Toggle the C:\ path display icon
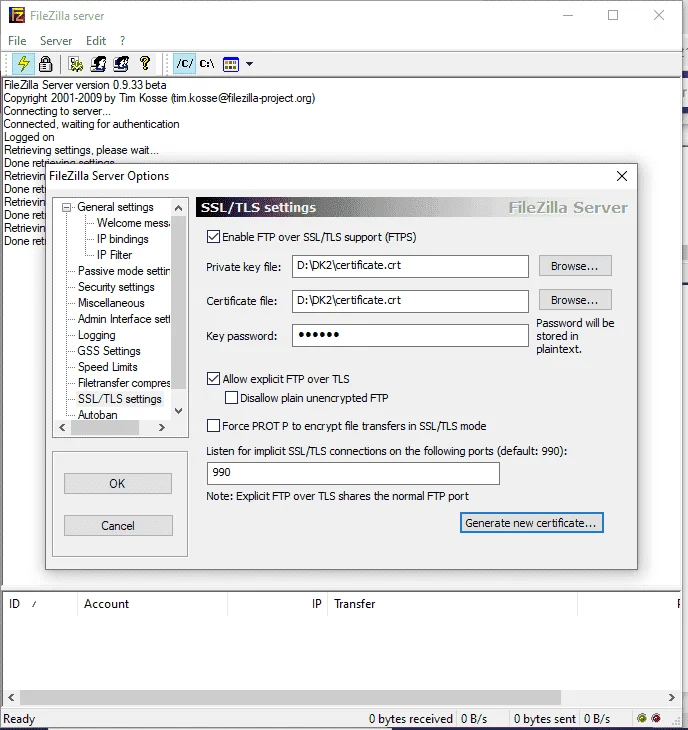Screen dimensions: 688x730 (207, 64)
